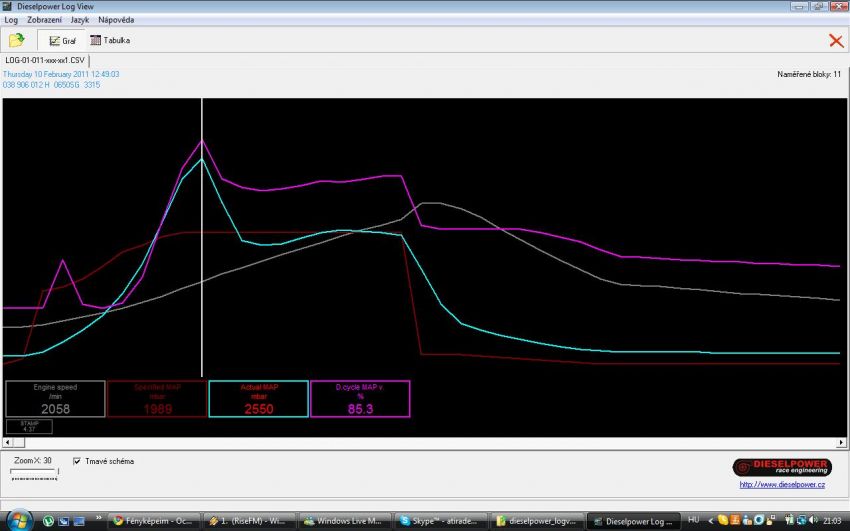Switch to Chrome Fényképeim taskbar window
Screen dimensions: 850x531
(x=153, y=521)
